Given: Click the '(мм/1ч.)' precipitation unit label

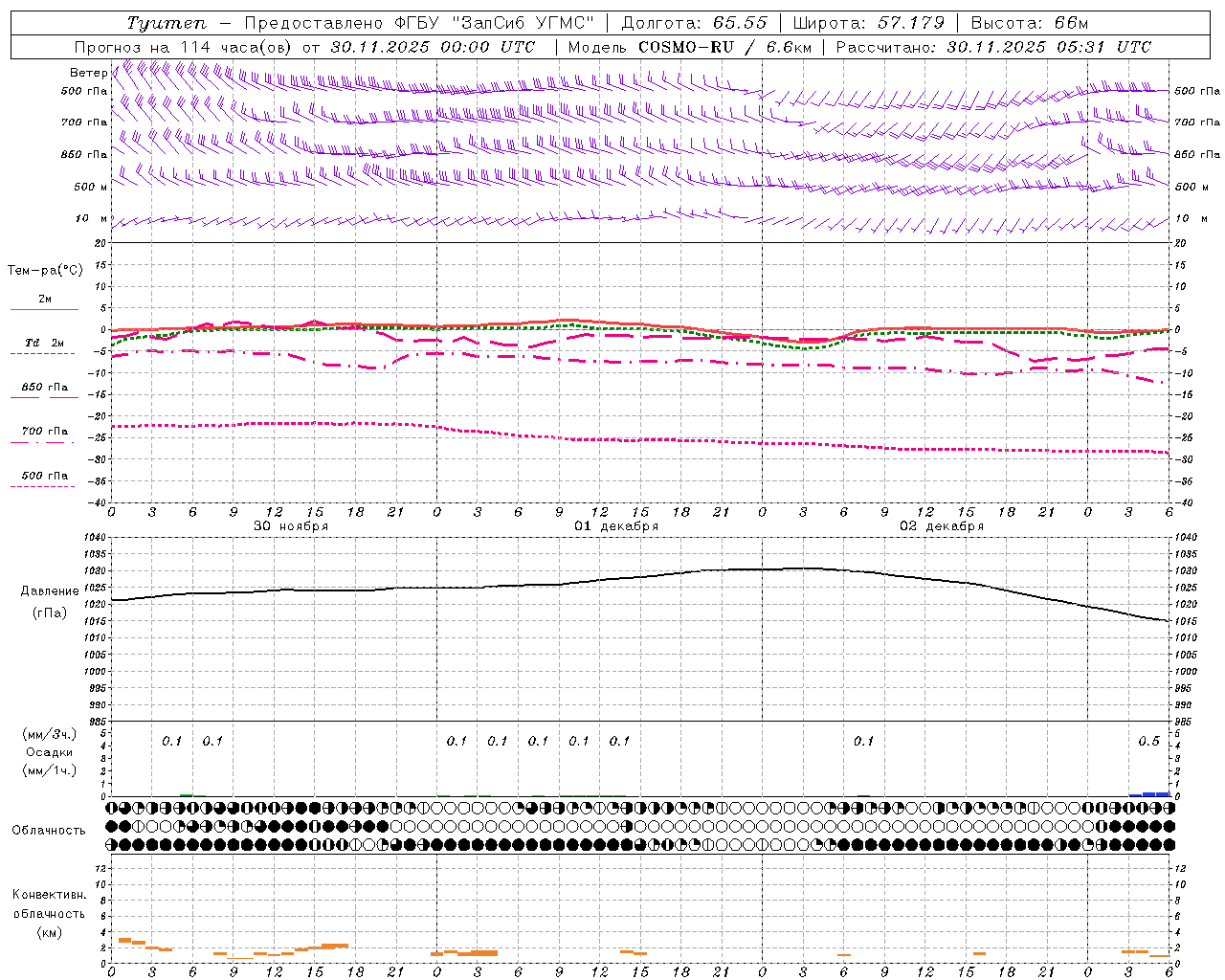Looking at the screenshot, I should (x=50, y=770).
